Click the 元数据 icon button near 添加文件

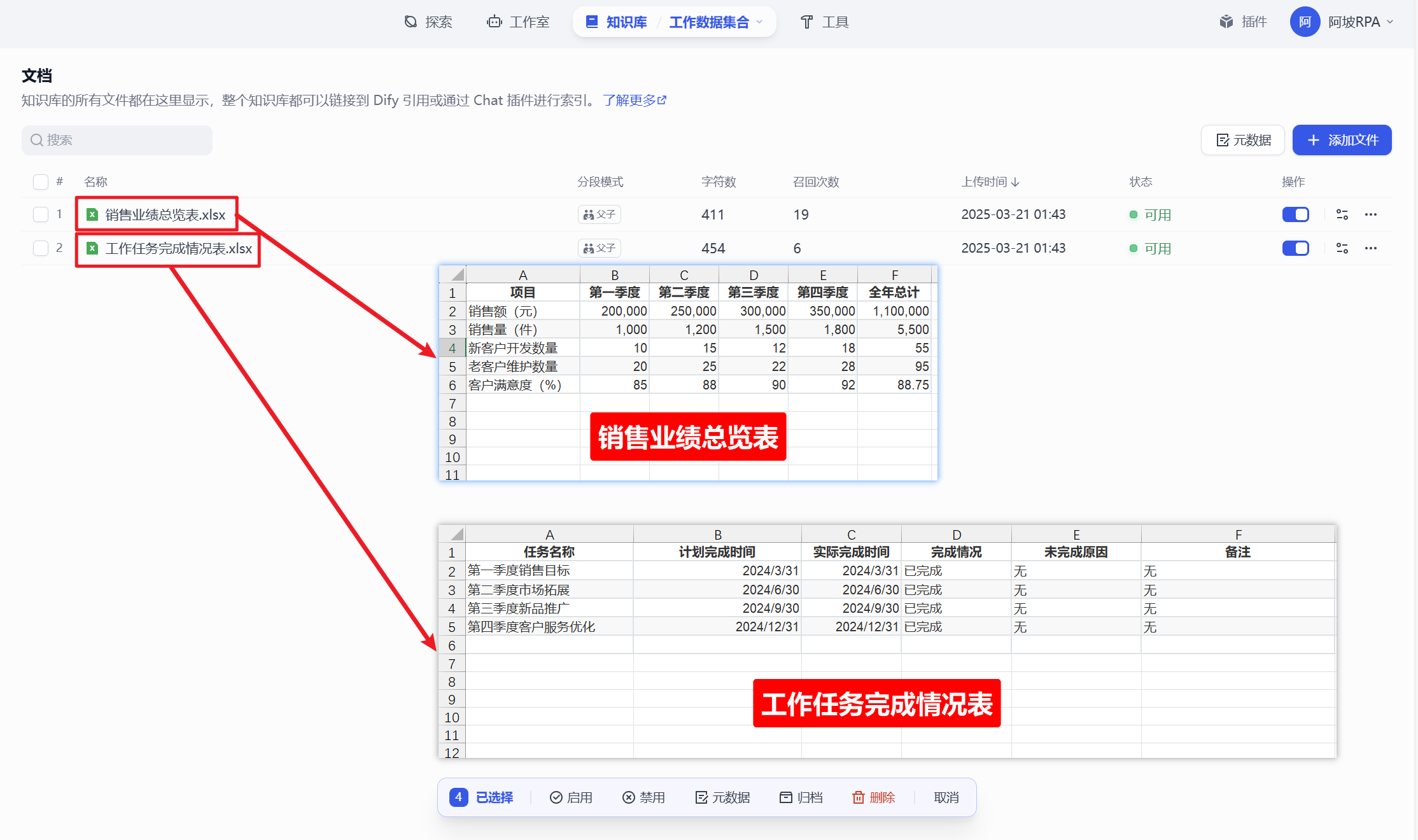point(1242,140)
